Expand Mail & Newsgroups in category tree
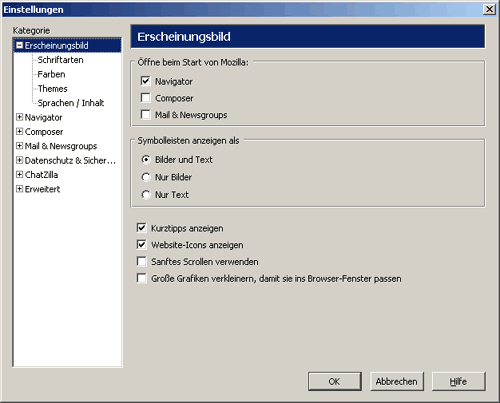The width and height of the screenshot is (500, 403). pos(20,146)
